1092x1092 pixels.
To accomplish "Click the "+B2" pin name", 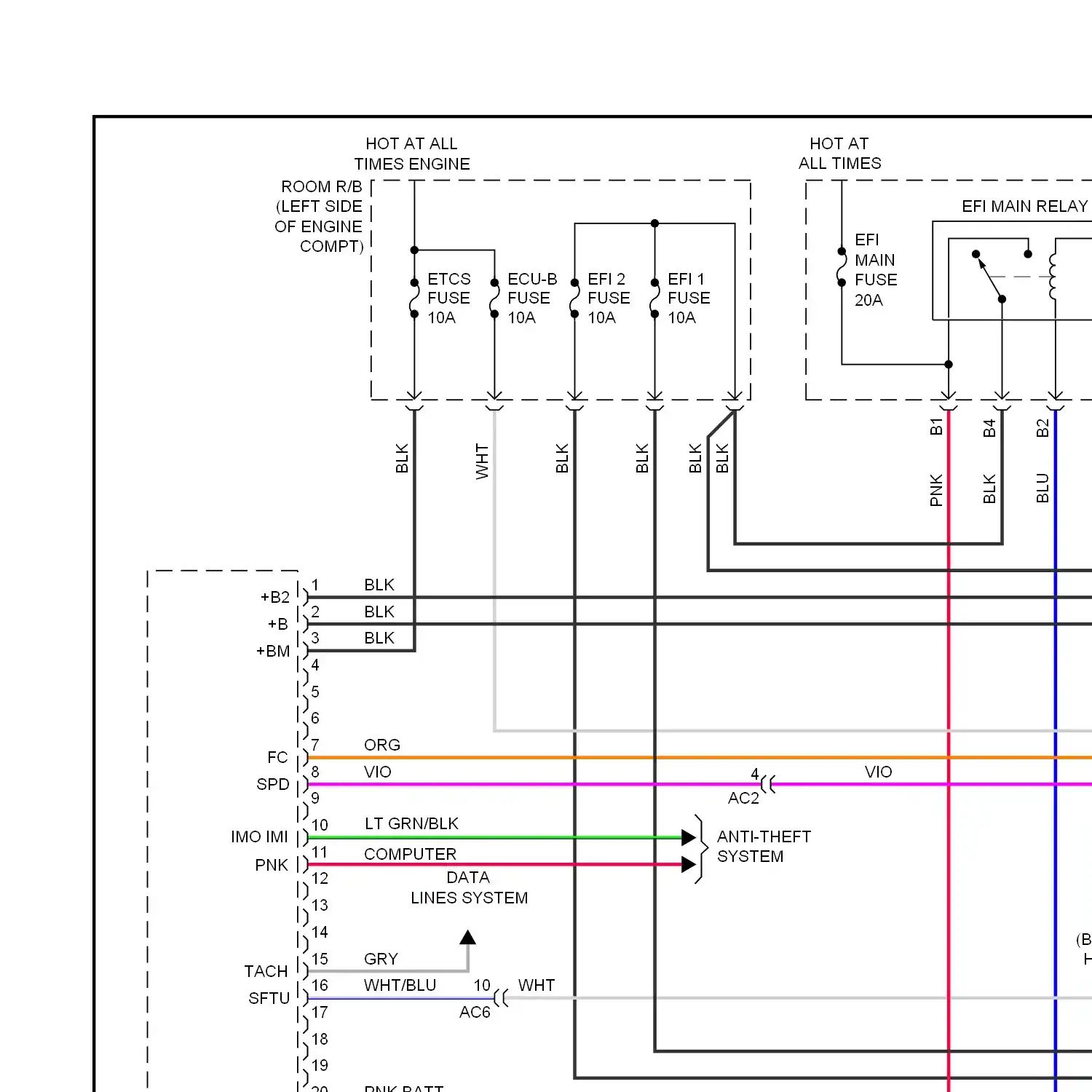I will click(275, 597).
